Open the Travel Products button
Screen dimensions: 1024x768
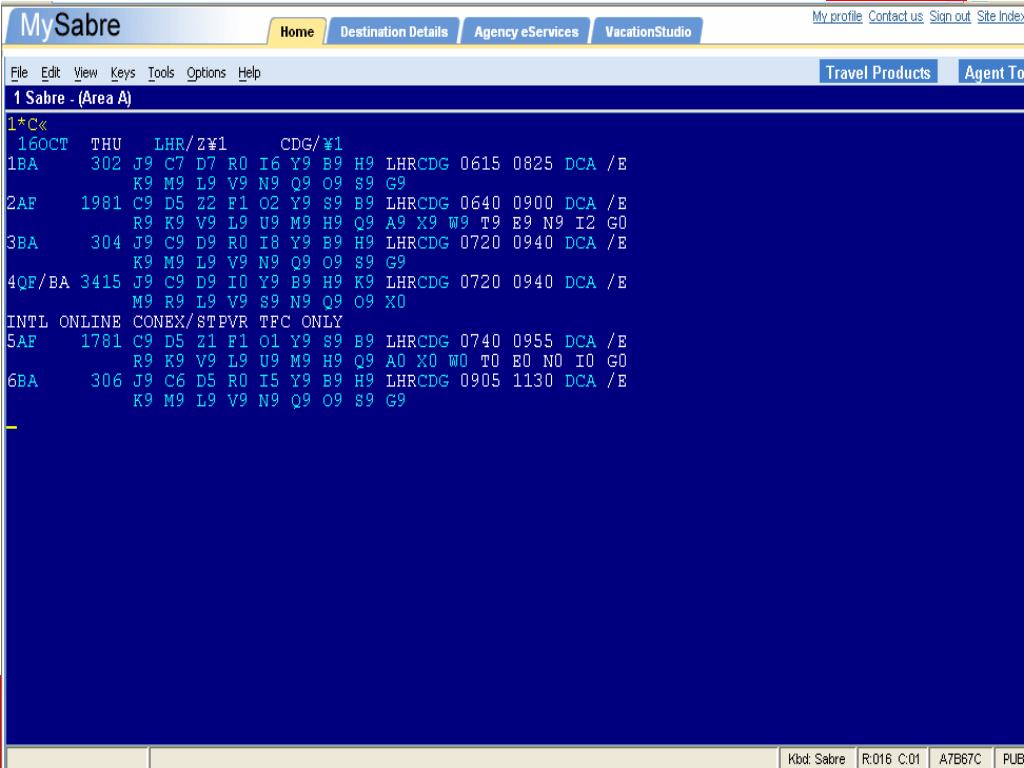[878, 72]
